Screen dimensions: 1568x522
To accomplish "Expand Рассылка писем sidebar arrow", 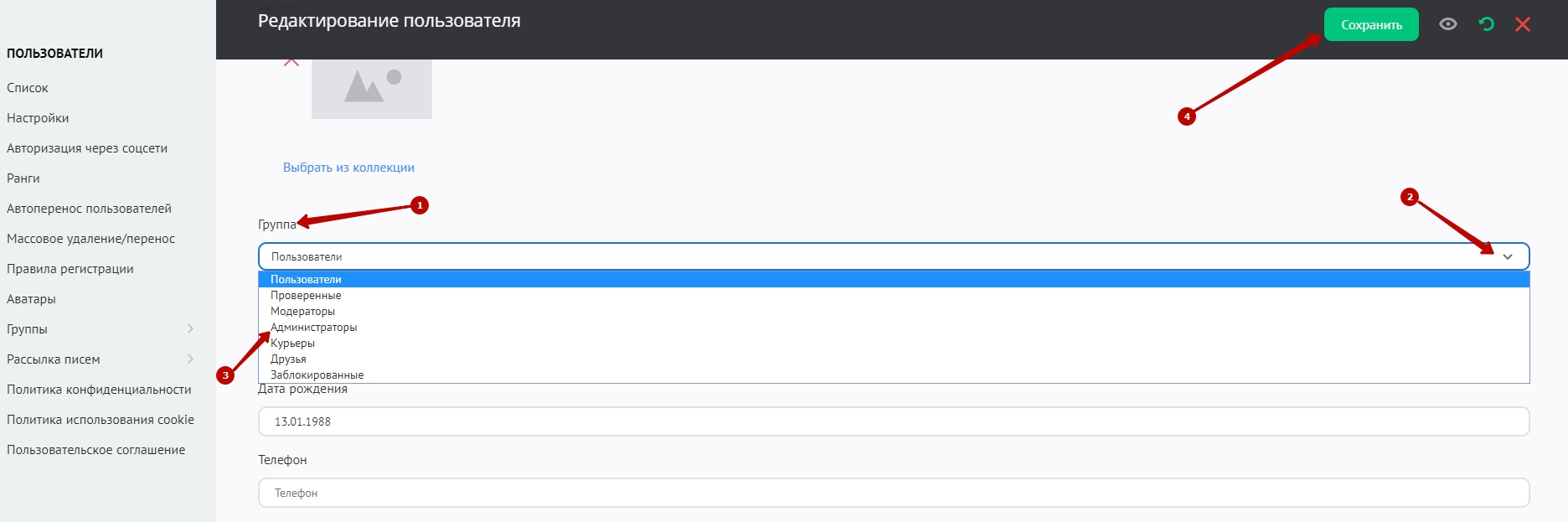I will (190, 359).
